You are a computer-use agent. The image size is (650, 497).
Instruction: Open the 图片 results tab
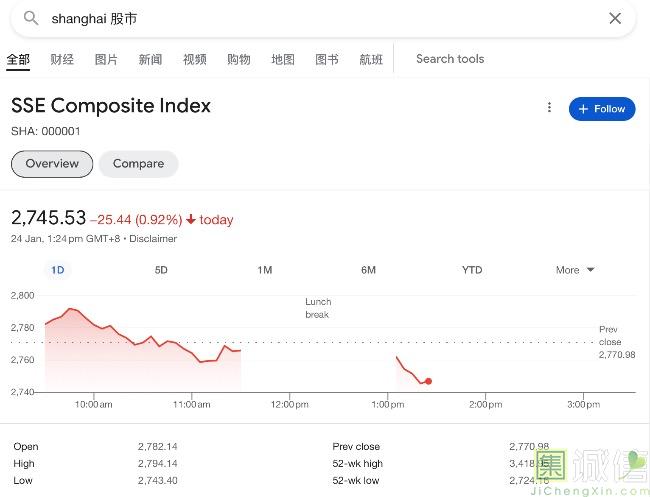tap(106, 60)
